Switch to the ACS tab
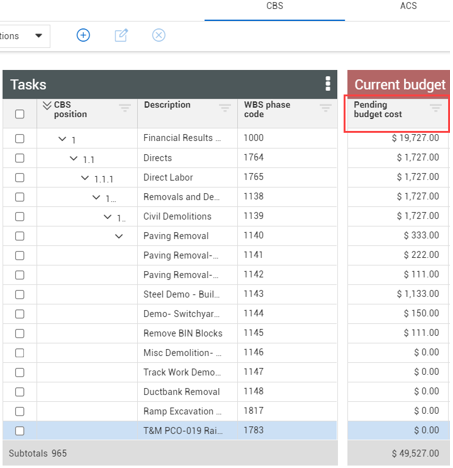Viewport: 453px width, 468px height. click(408, 6)
